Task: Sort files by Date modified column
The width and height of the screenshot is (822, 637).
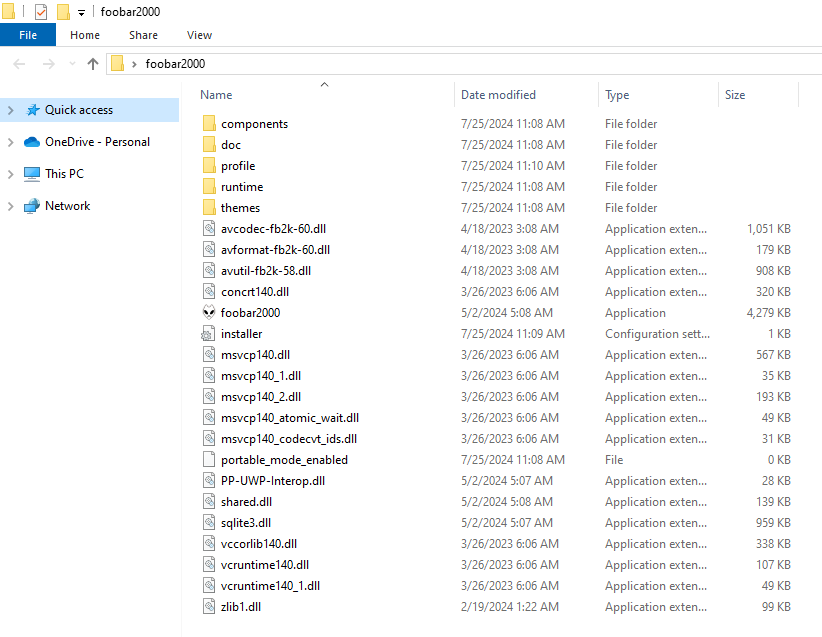Action: click(498, 95)
